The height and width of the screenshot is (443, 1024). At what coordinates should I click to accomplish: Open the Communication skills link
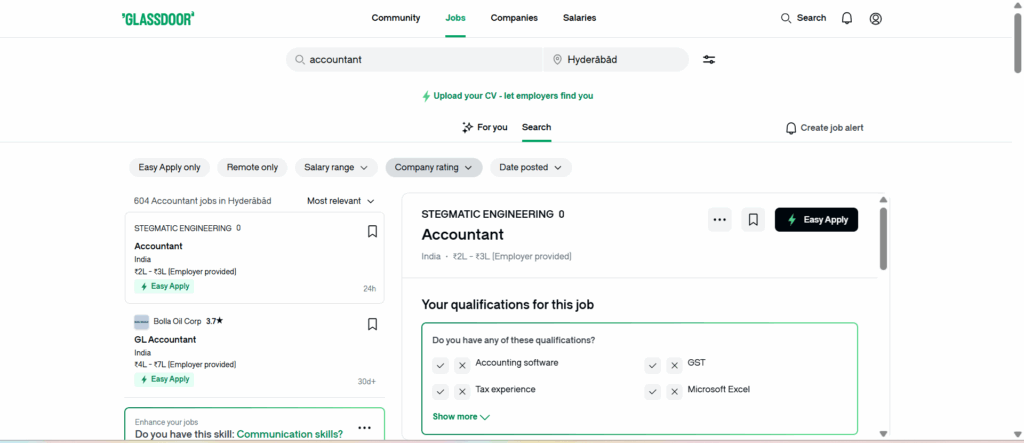pos(289,434)
